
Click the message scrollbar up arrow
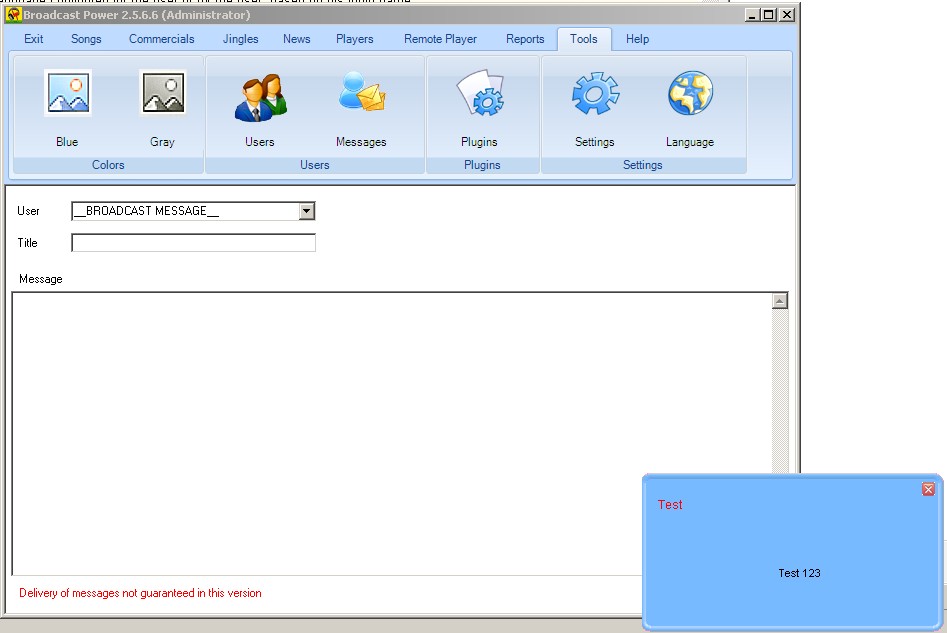[x=780, y=301]
